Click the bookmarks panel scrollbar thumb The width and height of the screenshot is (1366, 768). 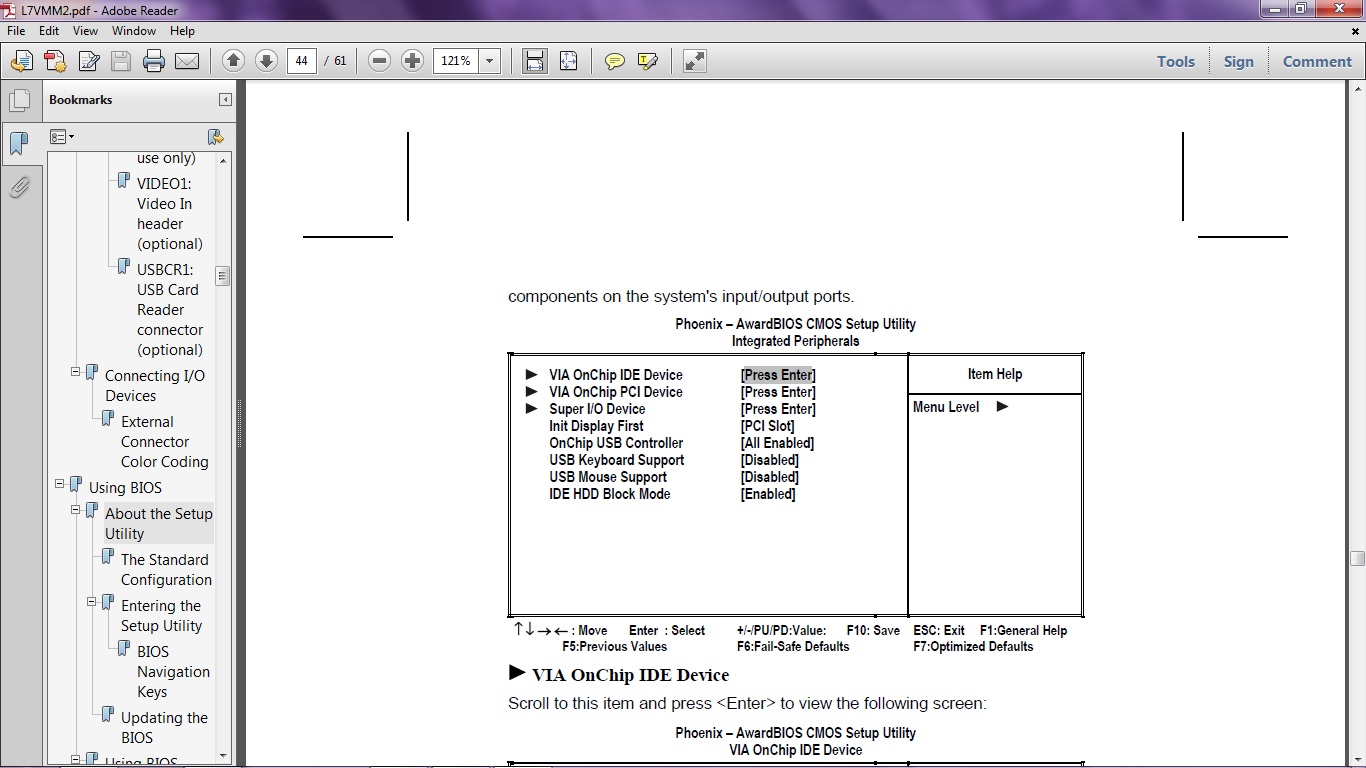[223, 276]
